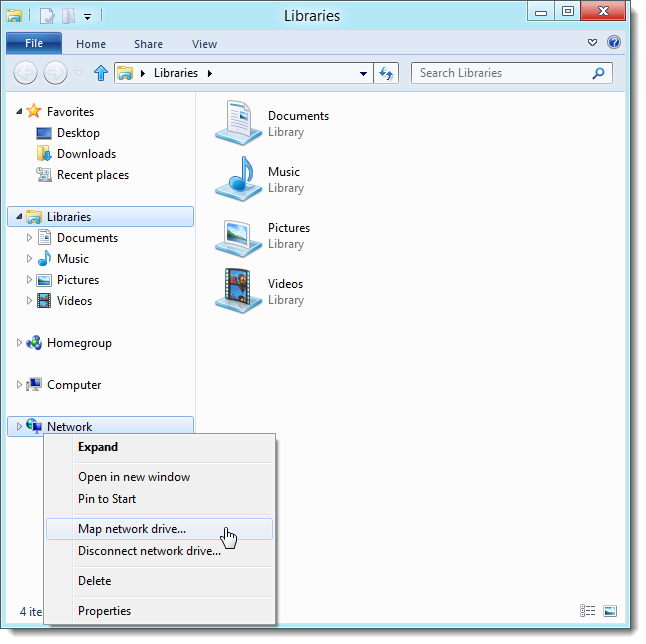Open Customize Quick Access Toolbar dropdown
This screenshot has height=644, width=646.
(87, 17)
